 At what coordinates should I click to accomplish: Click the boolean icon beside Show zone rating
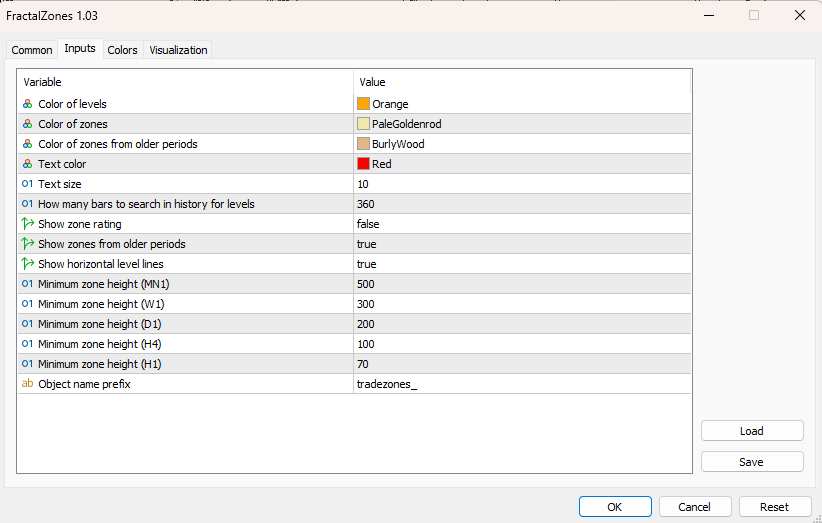pyautogui.click(x=28, y=224)
